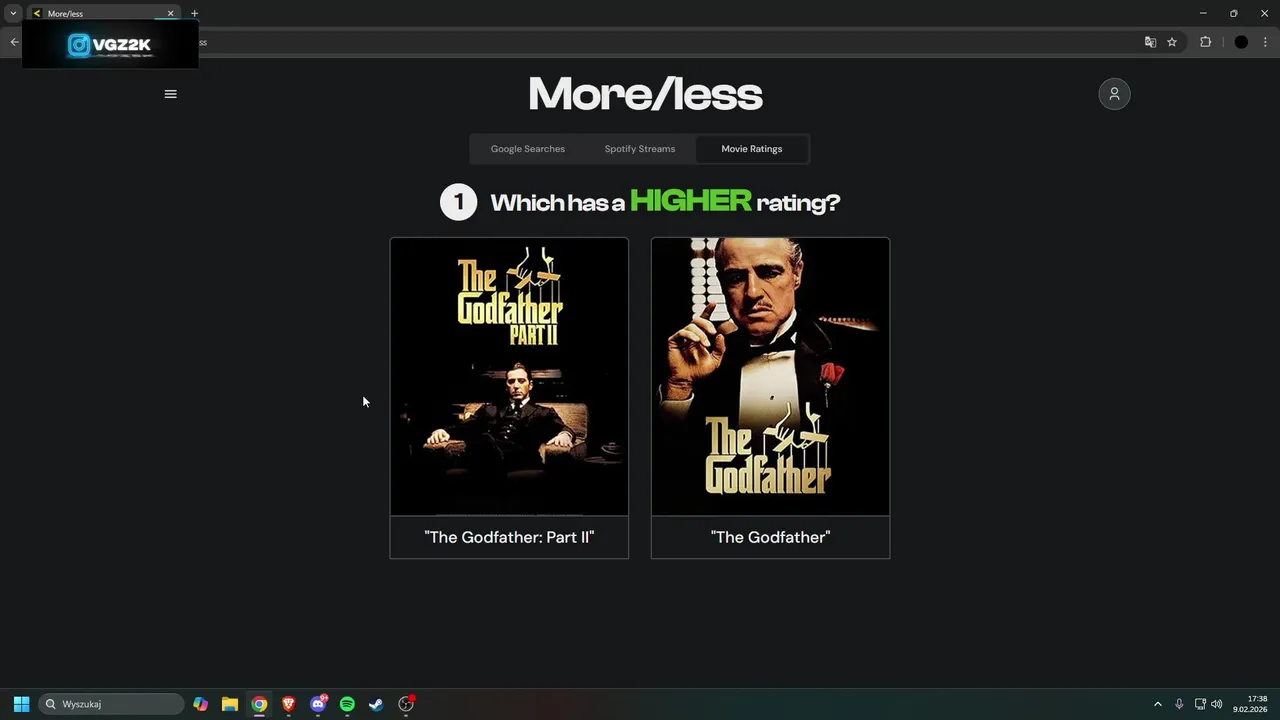Pick "The Godfather: Part II" title label
The height and width of the screenshot is (720, 1280).
tap(509, 537)
